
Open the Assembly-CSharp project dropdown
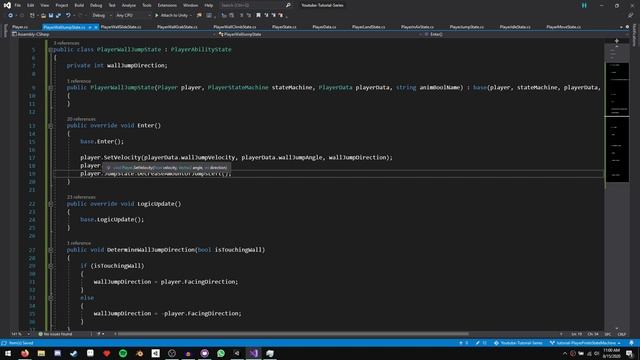click(x=113, y=34)
